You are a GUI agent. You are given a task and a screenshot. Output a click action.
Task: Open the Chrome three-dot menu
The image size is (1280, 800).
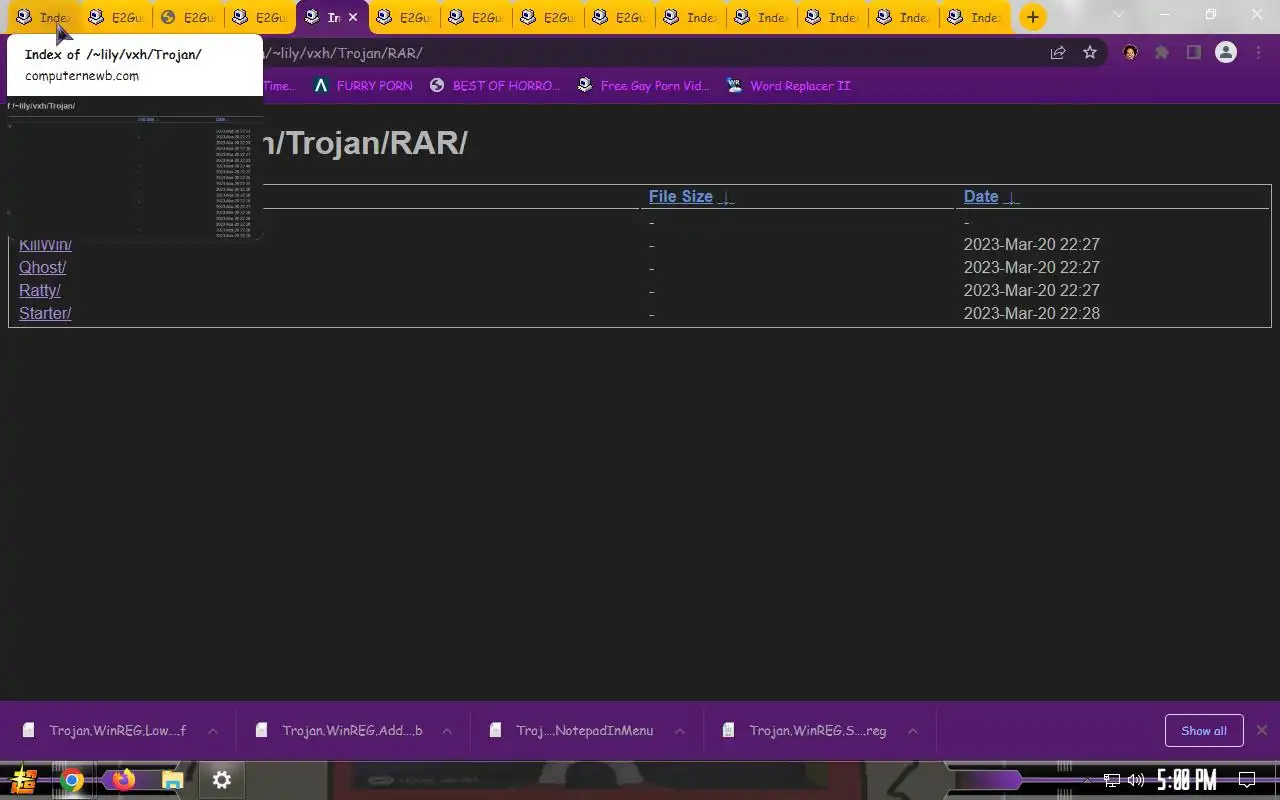1257,53
